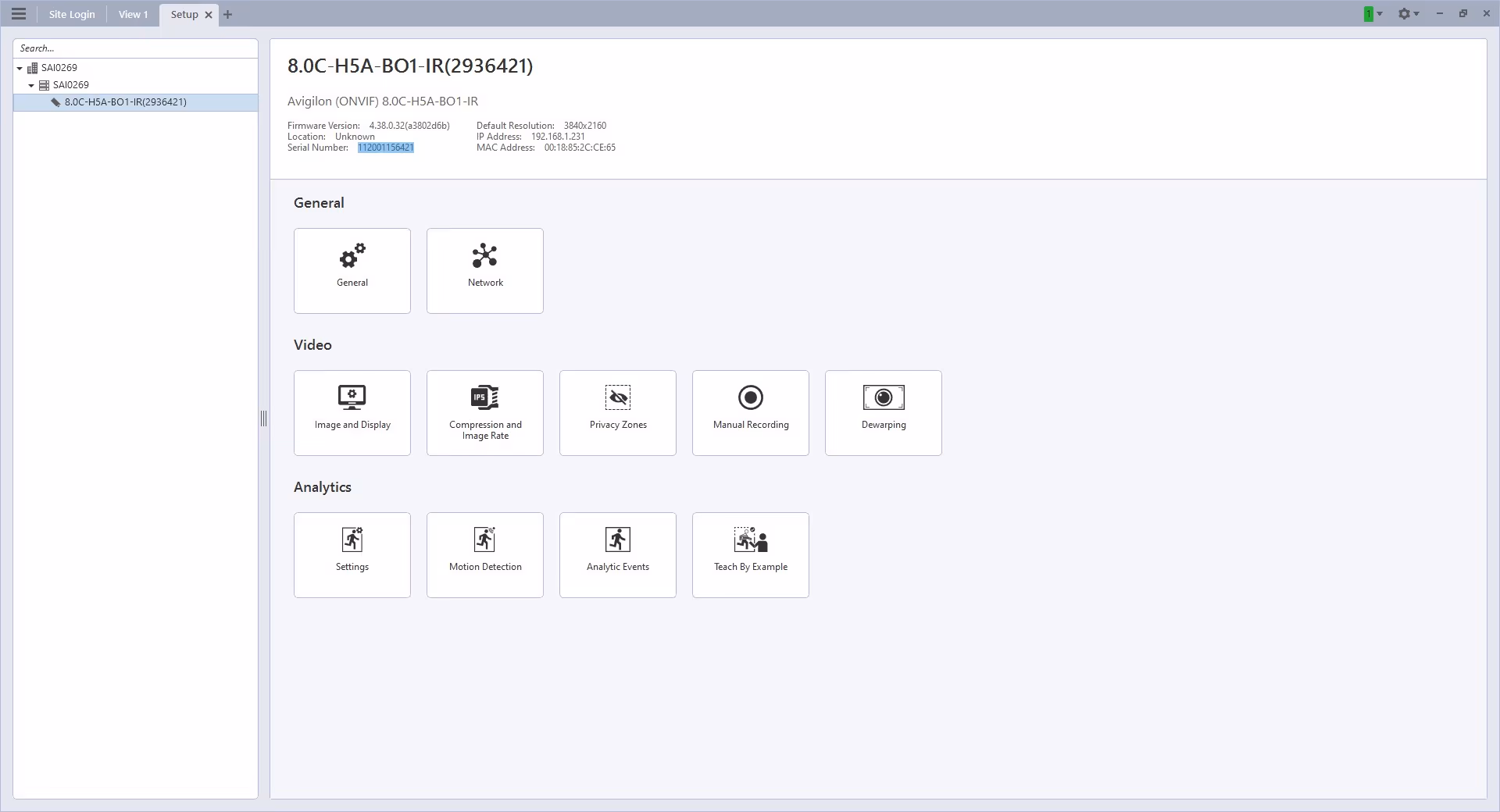Image resolution: width=1500 pixels, height=812 pixels.
Task: Open Compression and Image Rate settings
Action: (x=485, y=413)
